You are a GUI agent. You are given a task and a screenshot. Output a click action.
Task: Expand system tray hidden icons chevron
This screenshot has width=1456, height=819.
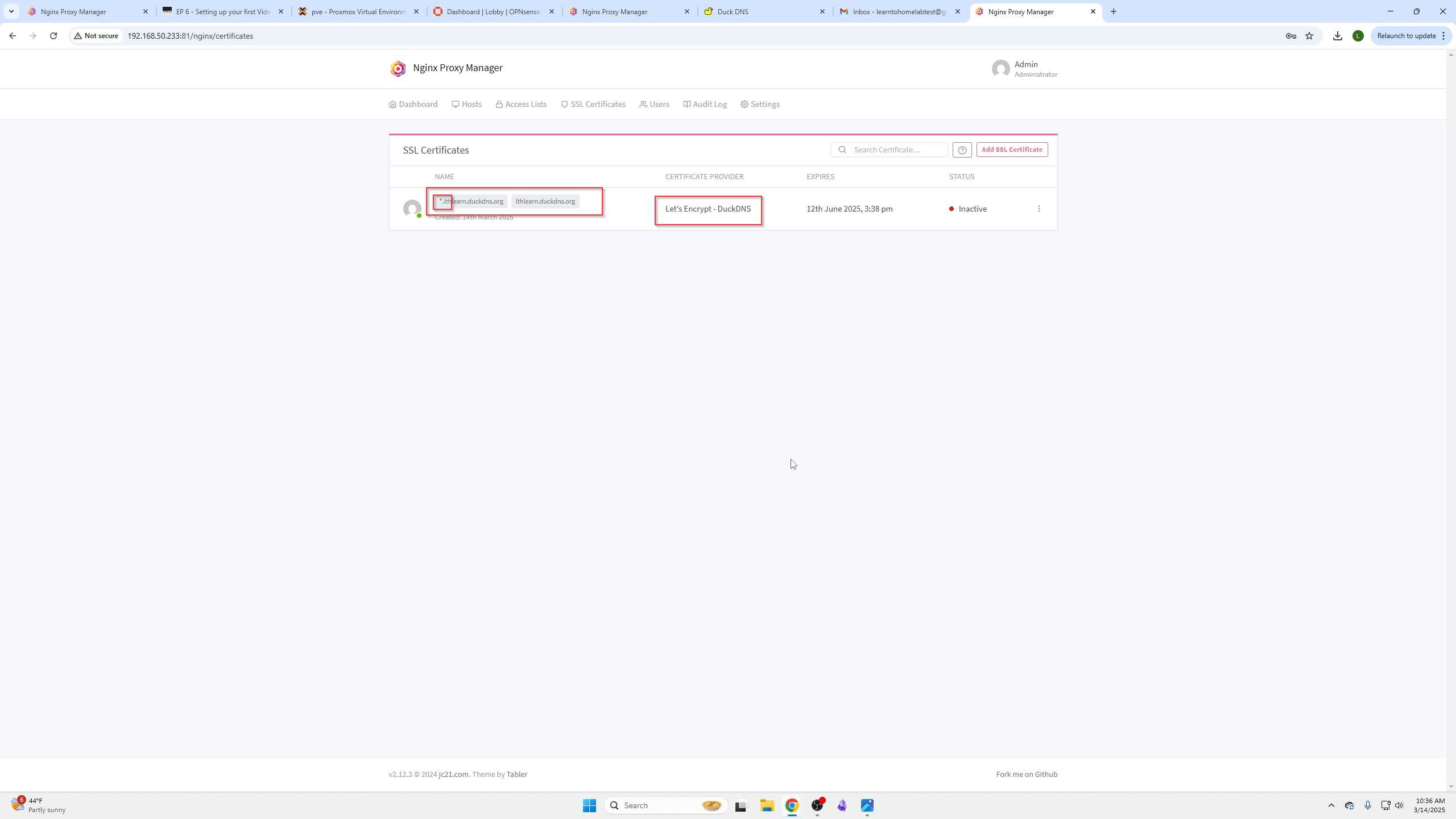coord(1331,805)
